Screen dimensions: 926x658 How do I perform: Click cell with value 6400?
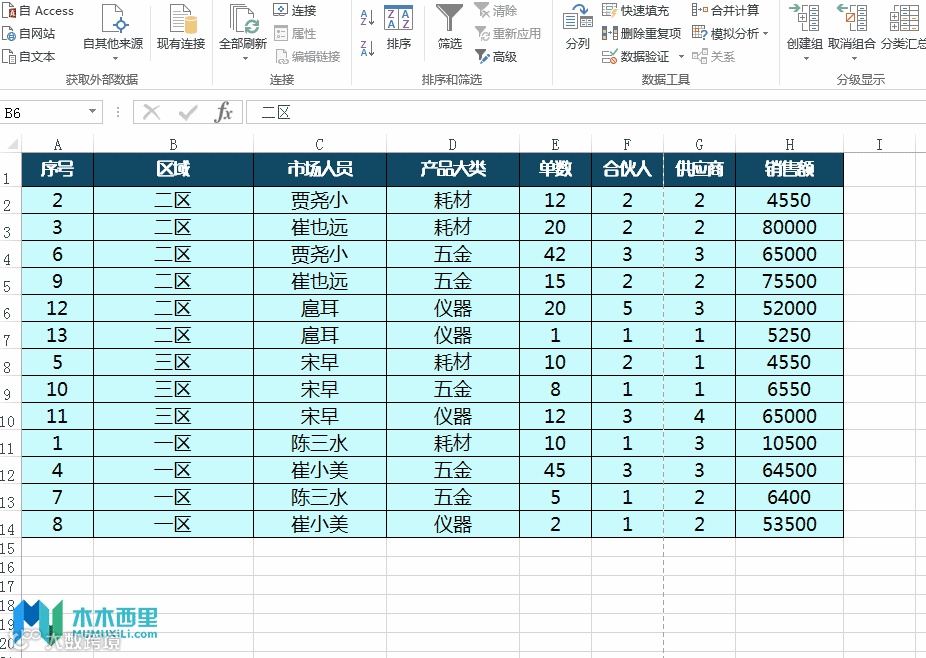(x=790, y=497)
